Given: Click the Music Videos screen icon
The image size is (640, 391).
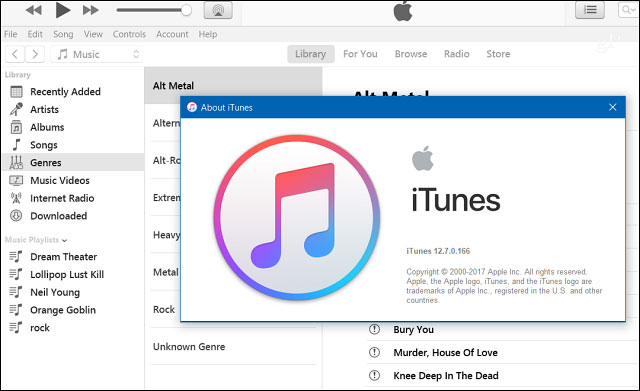Looking at the screenshot, I should (16, 180).
